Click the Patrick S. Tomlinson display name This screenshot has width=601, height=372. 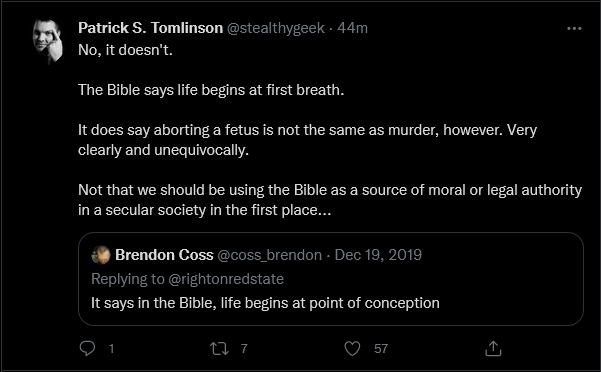click(150, 28)
